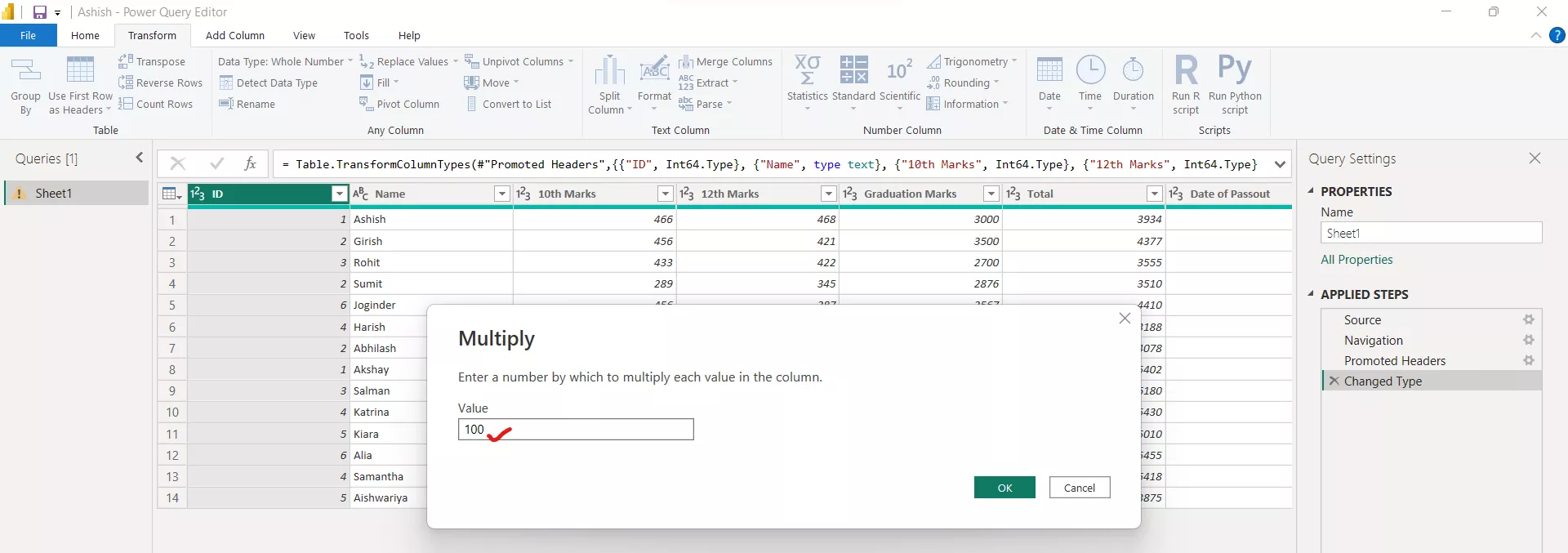Open the ID column filter dropdown

[340, 194]
